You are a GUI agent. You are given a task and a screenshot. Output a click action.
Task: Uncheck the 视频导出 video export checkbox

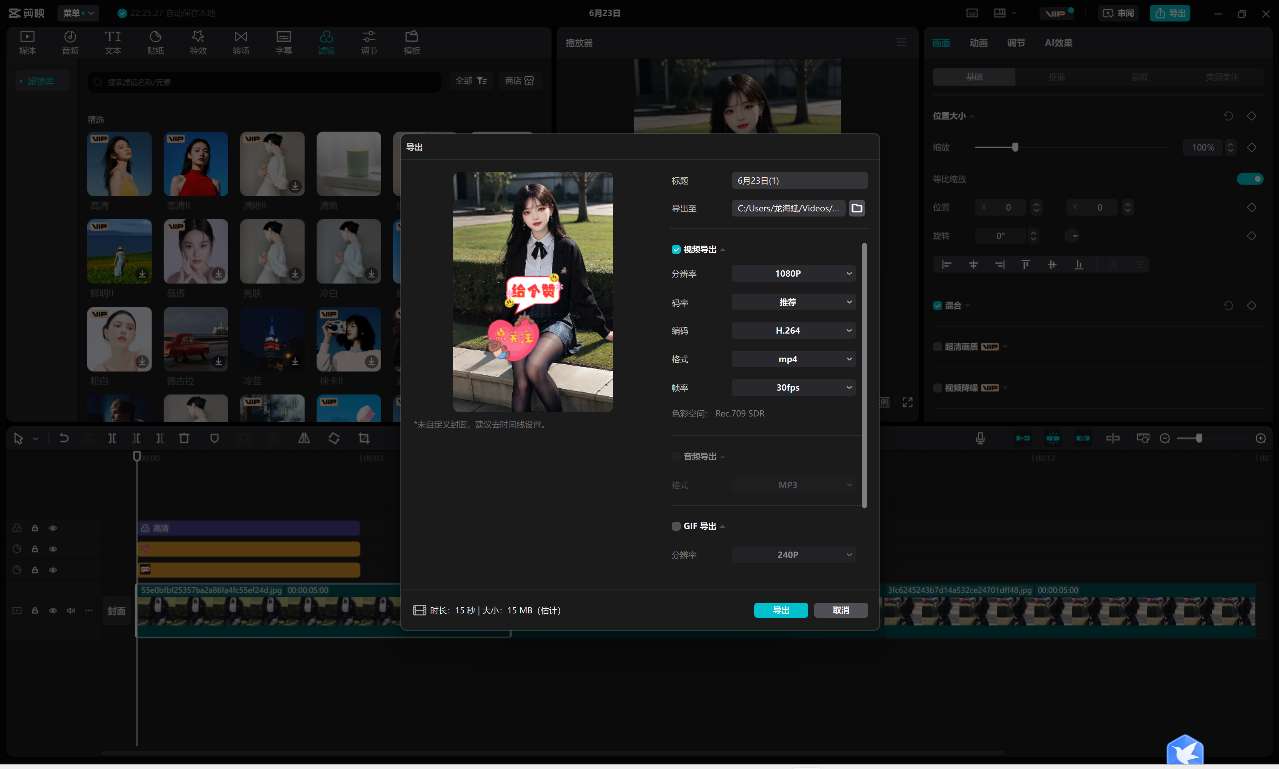(677, 249)
